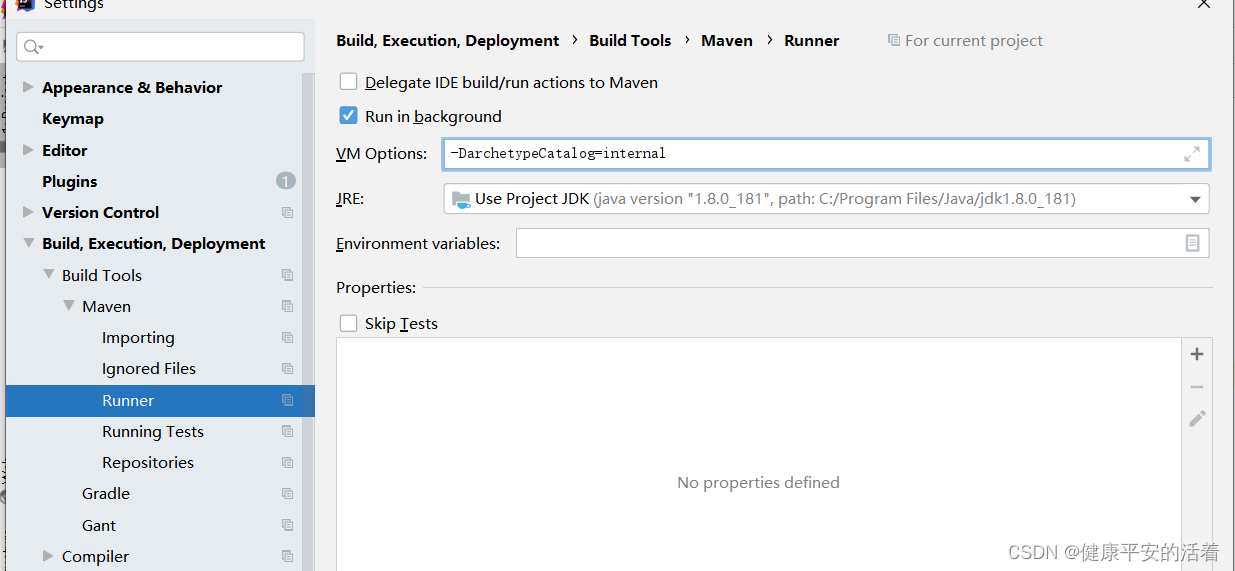Click the Environment variables field
The height and width of the screenshot is (571, 1235).
point(862,243)
